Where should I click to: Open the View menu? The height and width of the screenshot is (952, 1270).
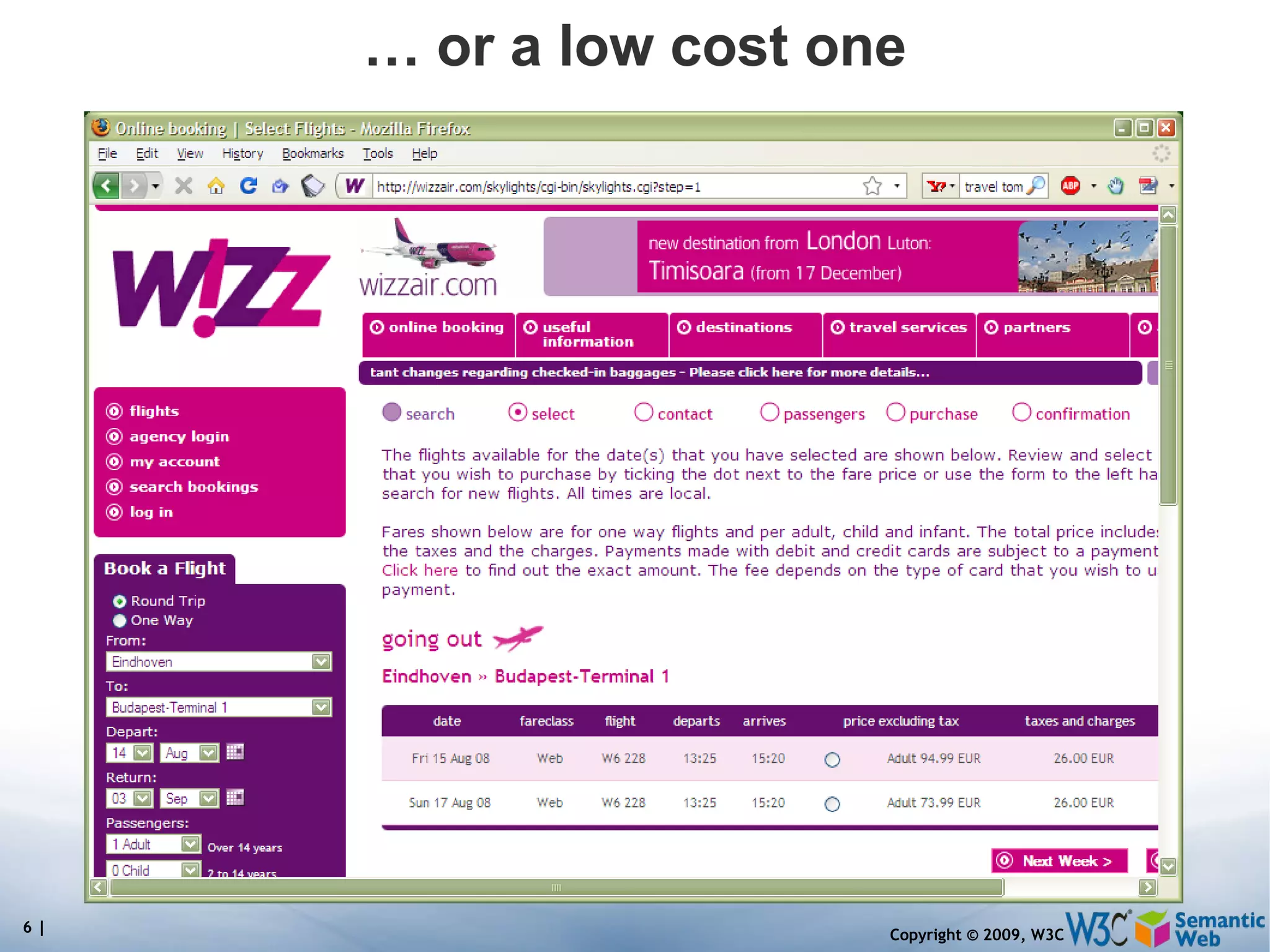pyautogui.click(x=190, y=153)
